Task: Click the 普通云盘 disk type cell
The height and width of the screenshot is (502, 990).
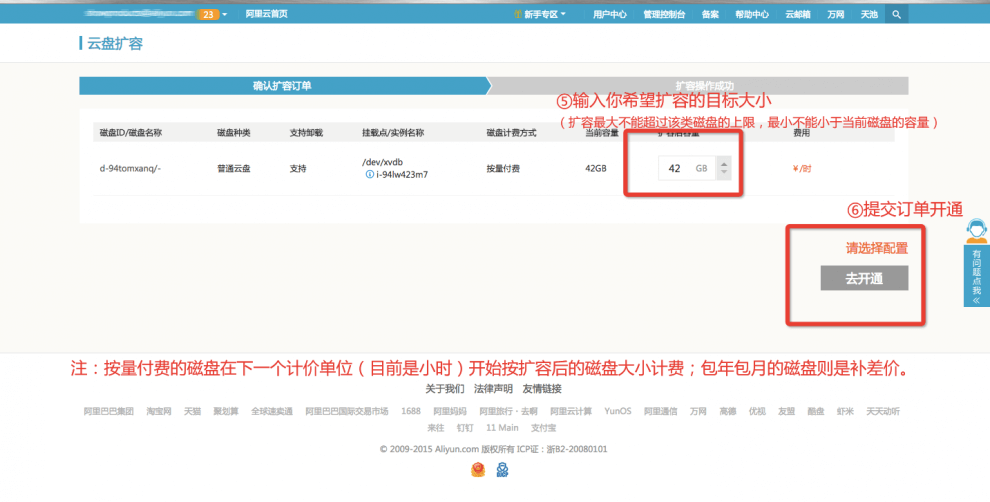Action: click(234, 169)
